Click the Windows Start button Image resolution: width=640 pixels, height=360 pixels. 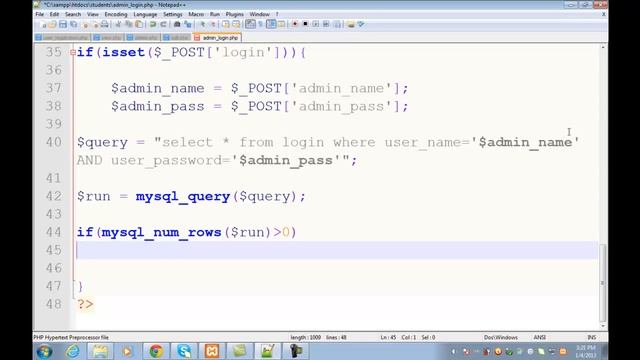[44, 351]
